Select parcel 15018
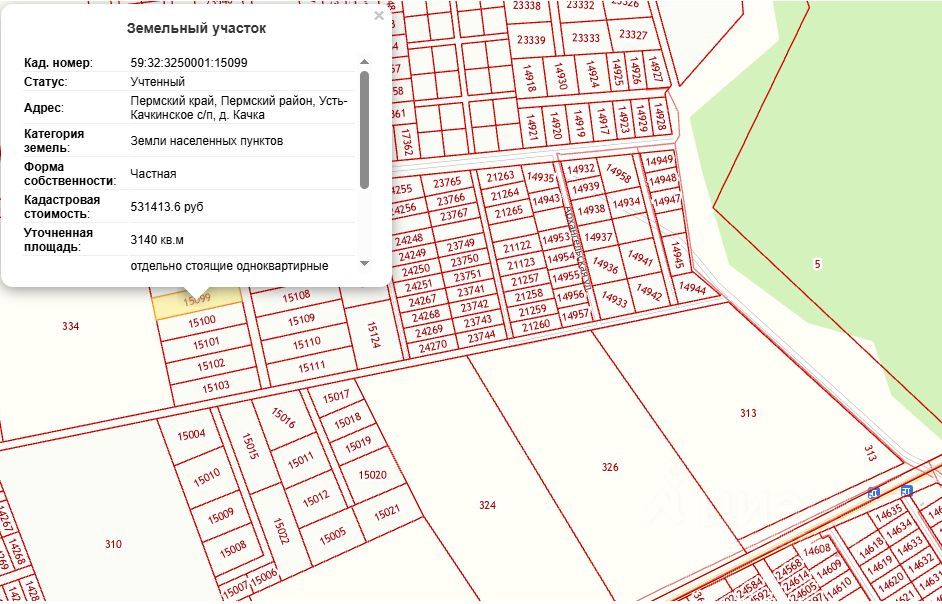Image resolution: width=942 pixels, height=604 pixels. [x=347, y=421]
